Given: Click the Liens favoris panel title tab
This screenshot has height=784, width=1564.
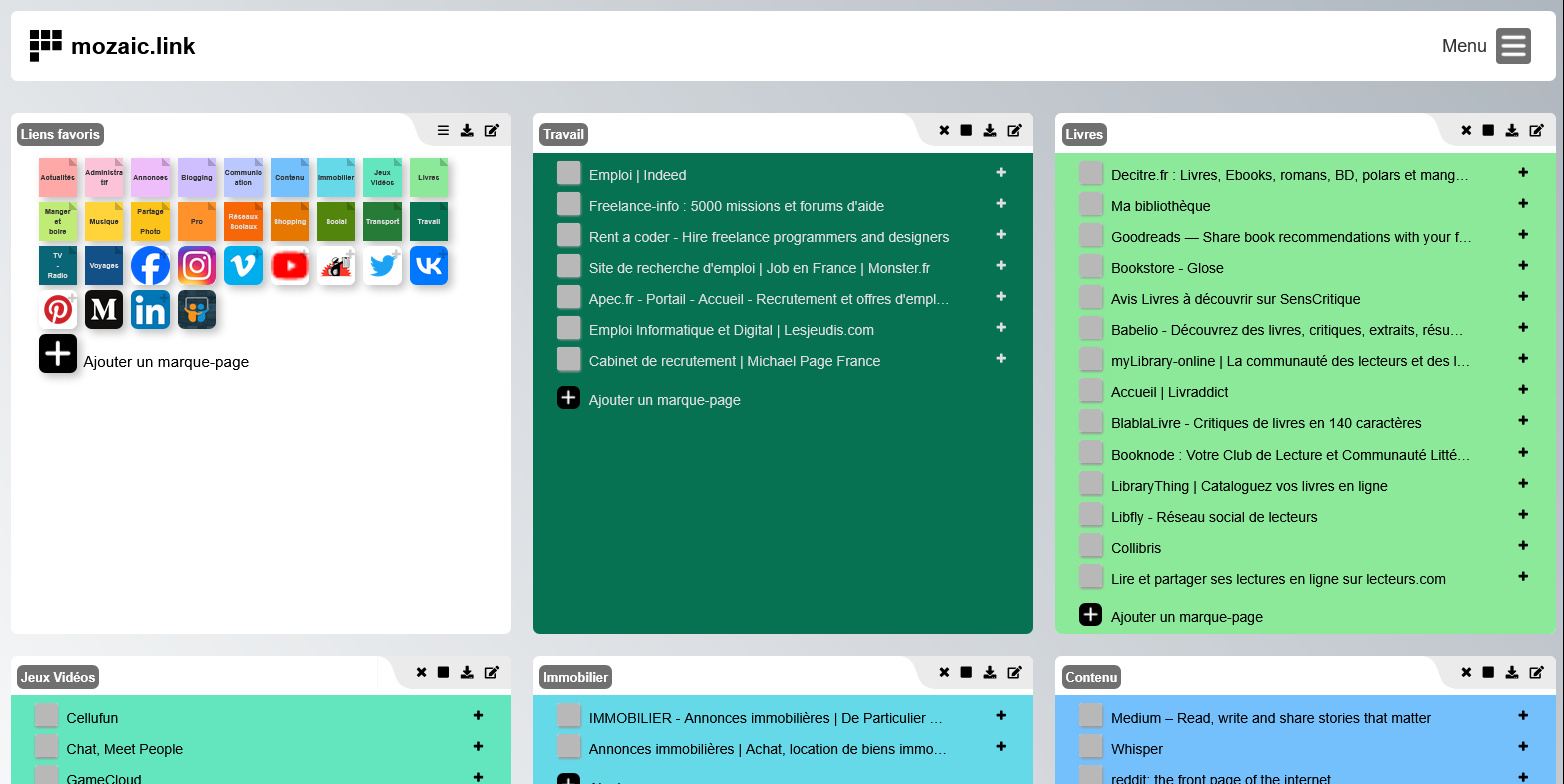Looking at the screenshot, I should 60,134.
